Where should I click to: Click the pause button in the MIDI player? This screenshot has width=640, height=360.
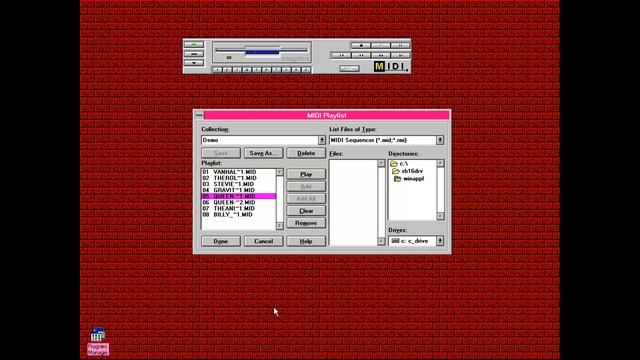coord(400,45)
